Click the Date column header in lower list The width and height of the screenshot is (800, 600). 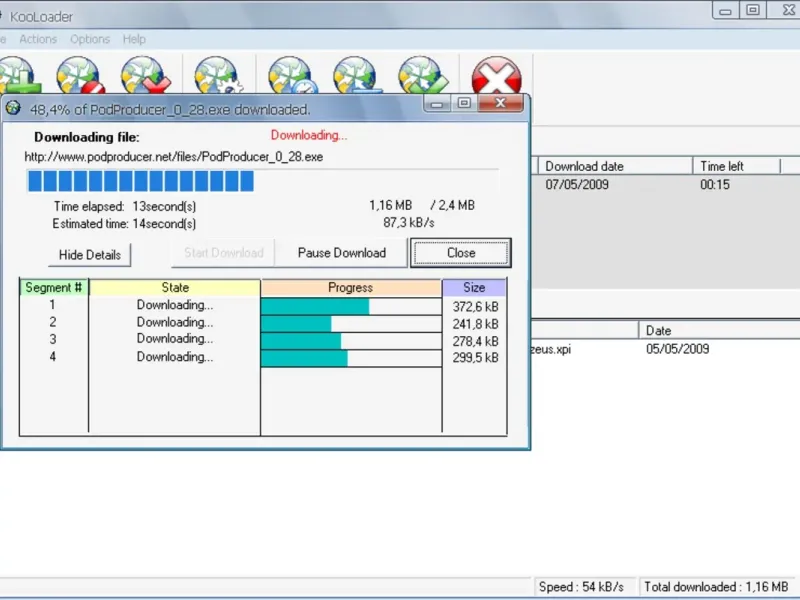pos(658,330)
